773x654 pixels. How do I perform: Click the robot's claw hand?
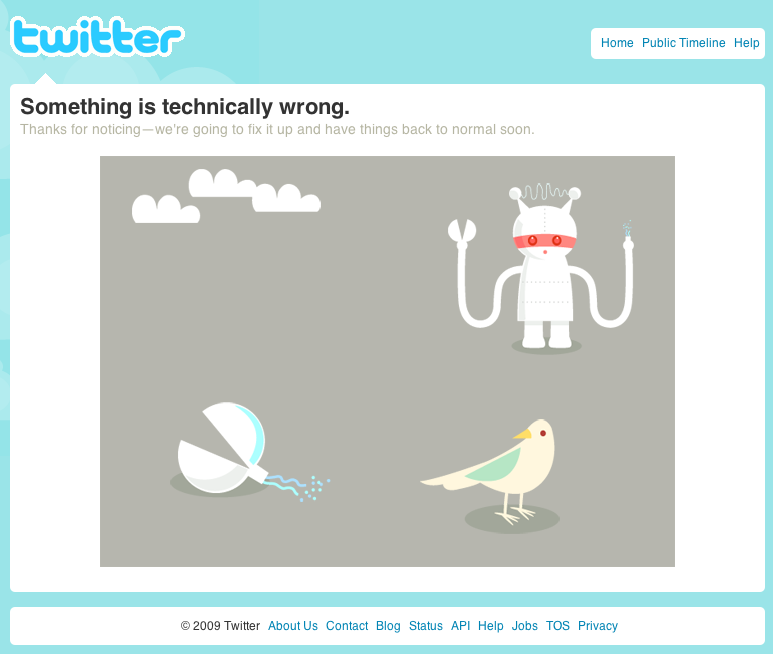click(462, 231)
